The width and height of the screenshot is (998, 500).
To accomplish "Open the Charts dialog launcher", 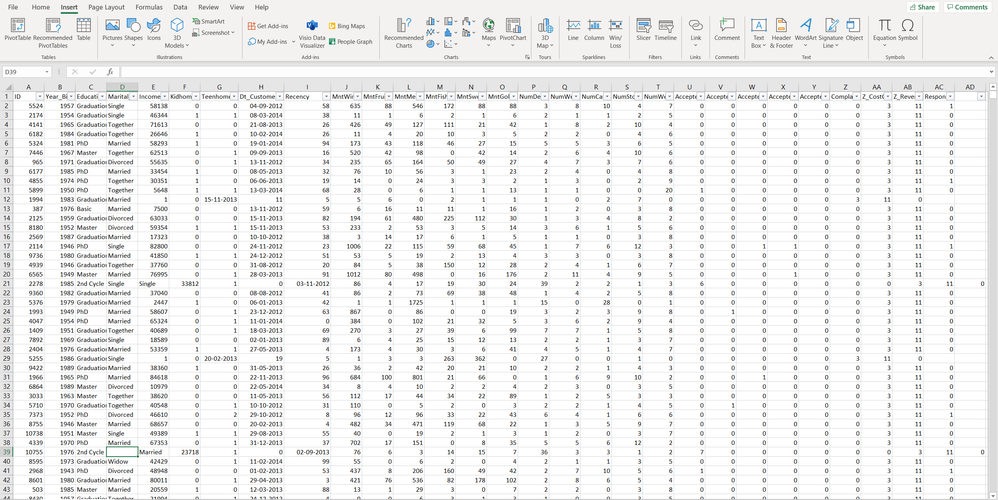I will [527, 57].
